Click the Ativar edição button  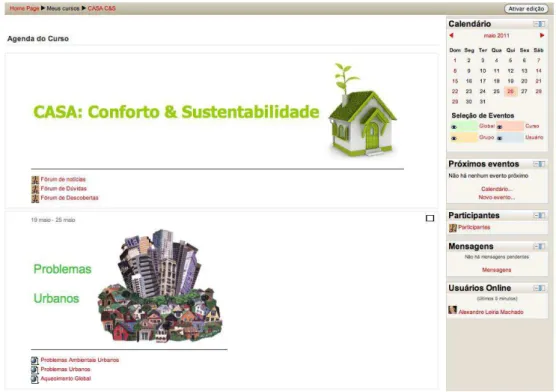[x=526, y=9]
